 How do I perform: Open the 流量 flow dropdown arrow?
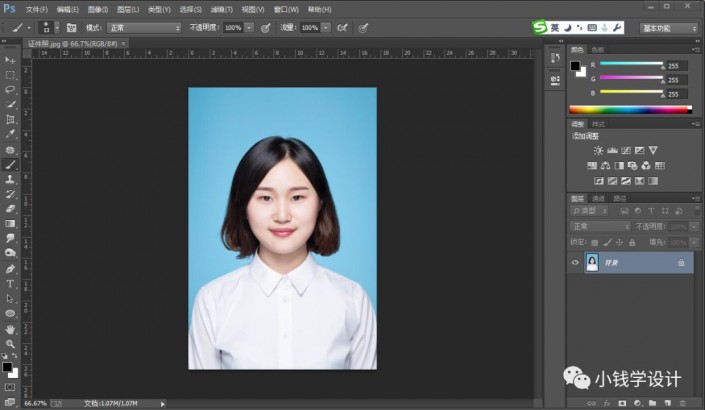(x=326, y=28)
